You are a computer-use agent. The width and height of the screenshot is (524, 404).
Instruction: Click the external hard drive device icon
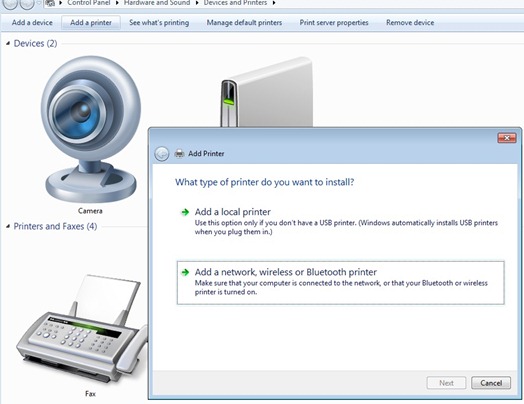pos(267,92)
